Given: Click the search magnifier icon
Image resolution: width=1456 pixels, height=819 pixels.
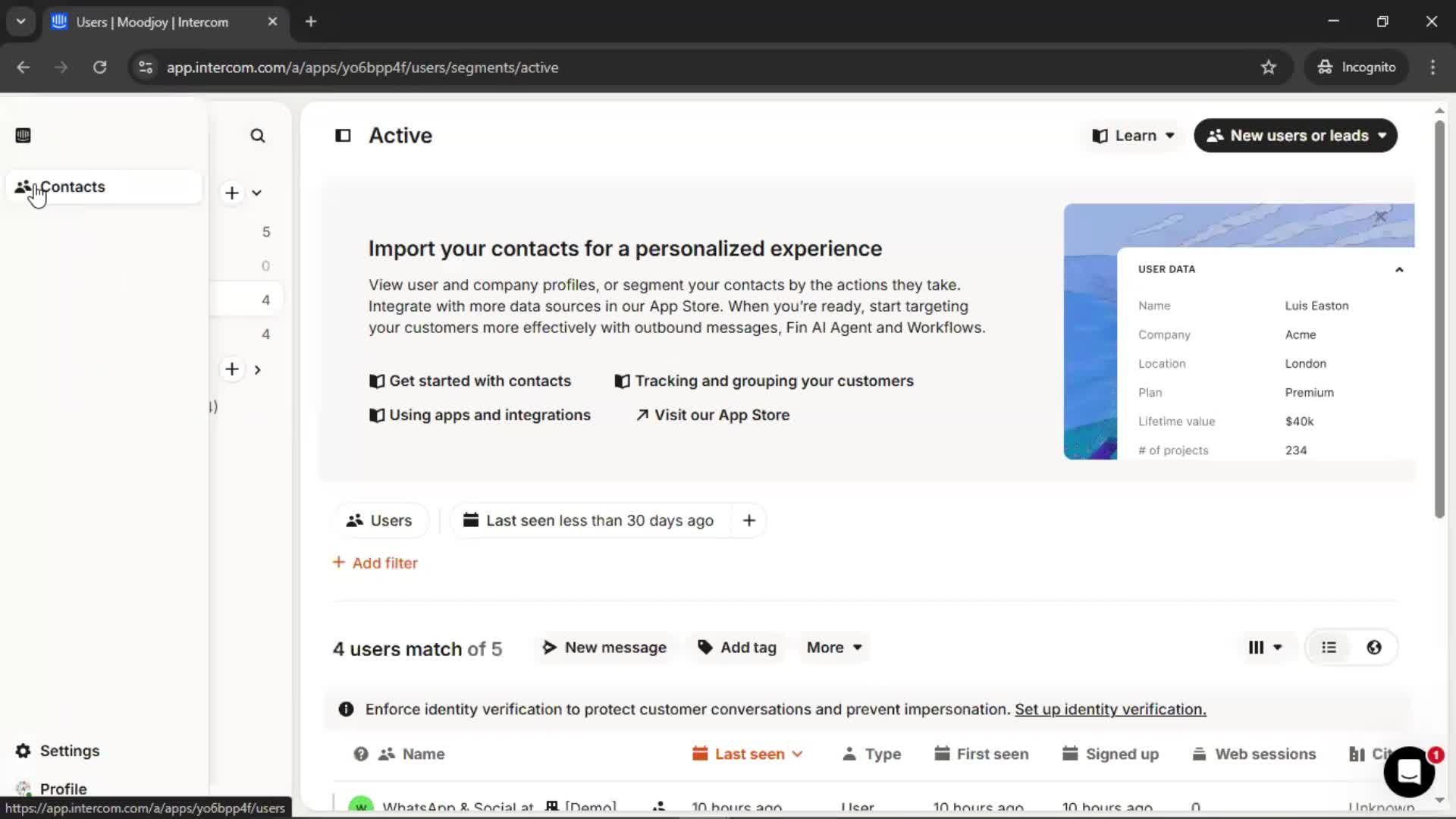Looking at the screenshot, I should tap(258, 136).
